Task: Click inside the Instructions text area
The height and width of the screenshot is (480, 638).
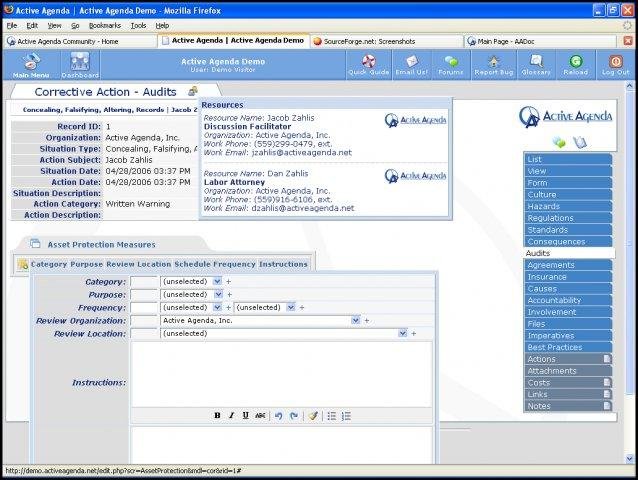Action: [282, 374]
